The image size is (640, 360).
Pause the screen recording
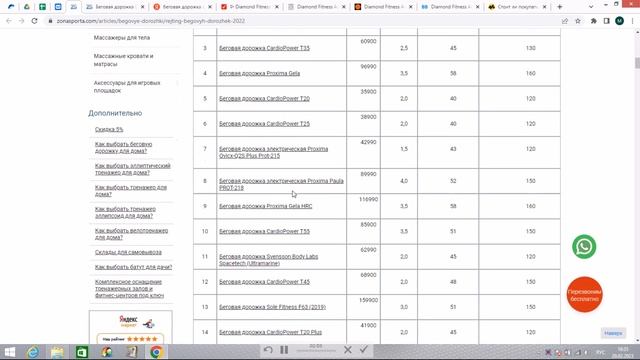click(x=284, y=350)
